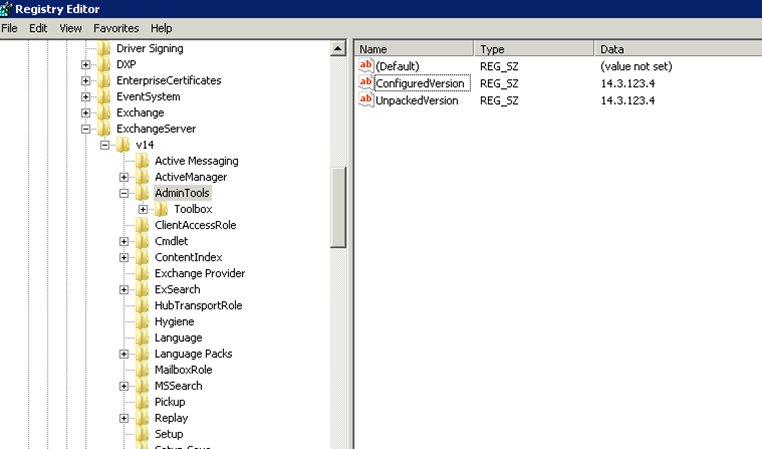Image resolution: width=762 pixels, height=449 pixels.
Task: Open the View menu
Action: pos(70,28)
